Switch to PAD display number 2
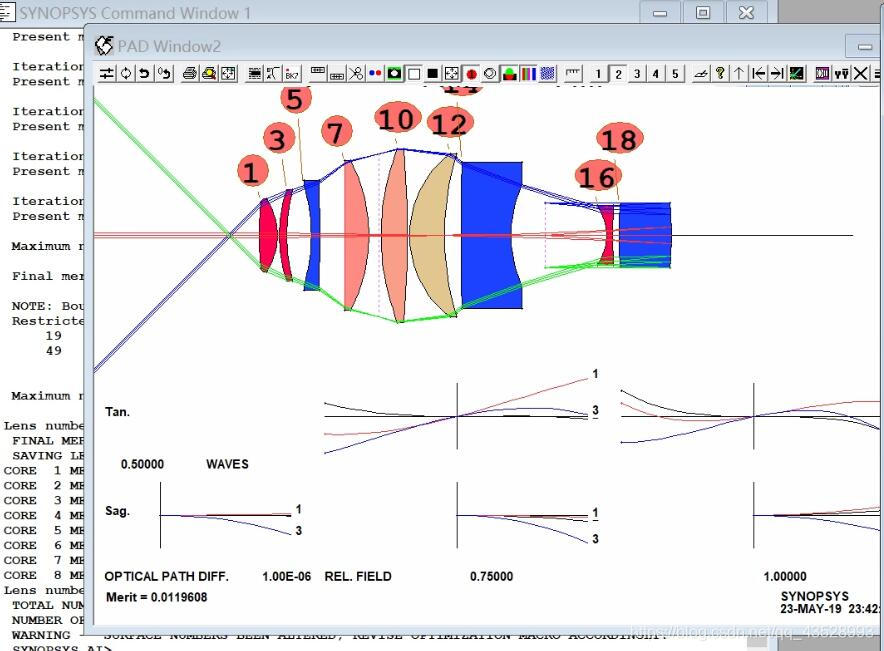Screen dimensions: 884x651 tap(618, 73)
